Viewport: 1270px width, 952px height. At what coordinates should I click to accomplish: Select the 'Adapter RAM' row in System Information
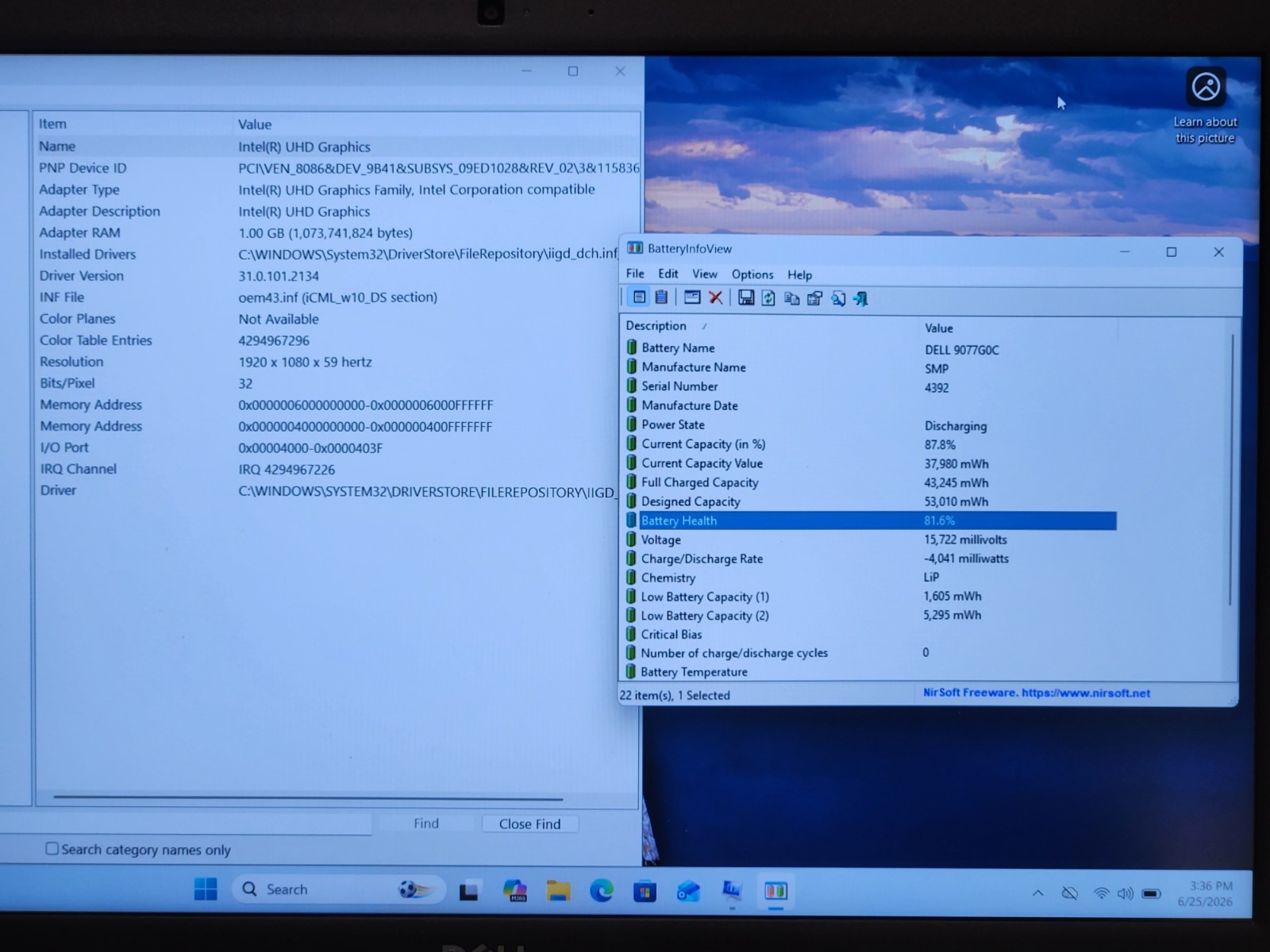[337, 232]
